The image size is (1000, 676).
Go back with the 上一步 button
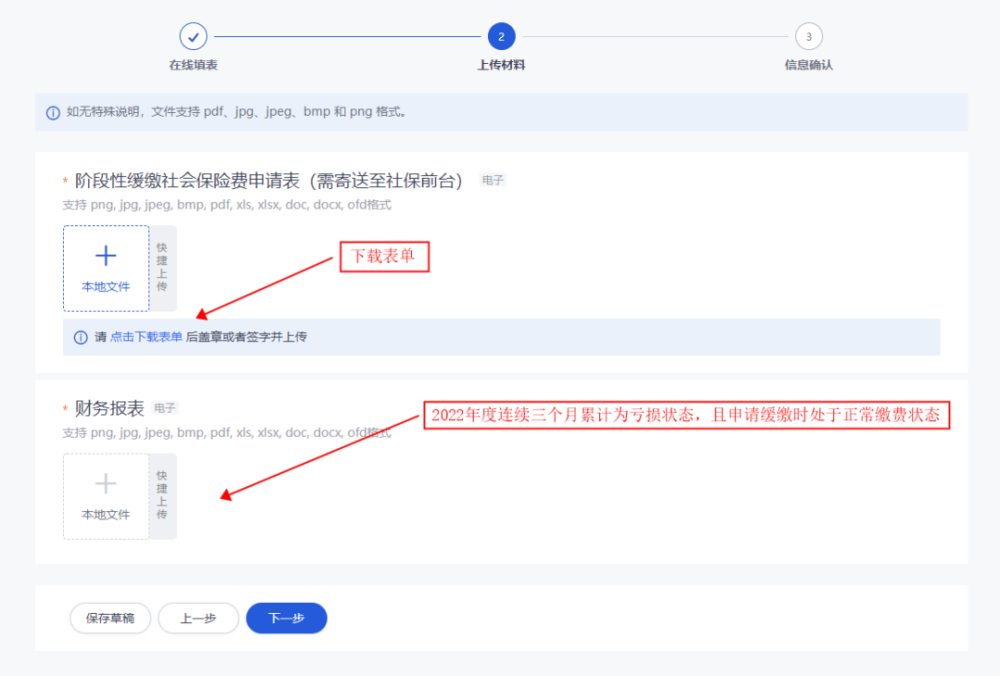pyautogui.click(x=198, y=618)
